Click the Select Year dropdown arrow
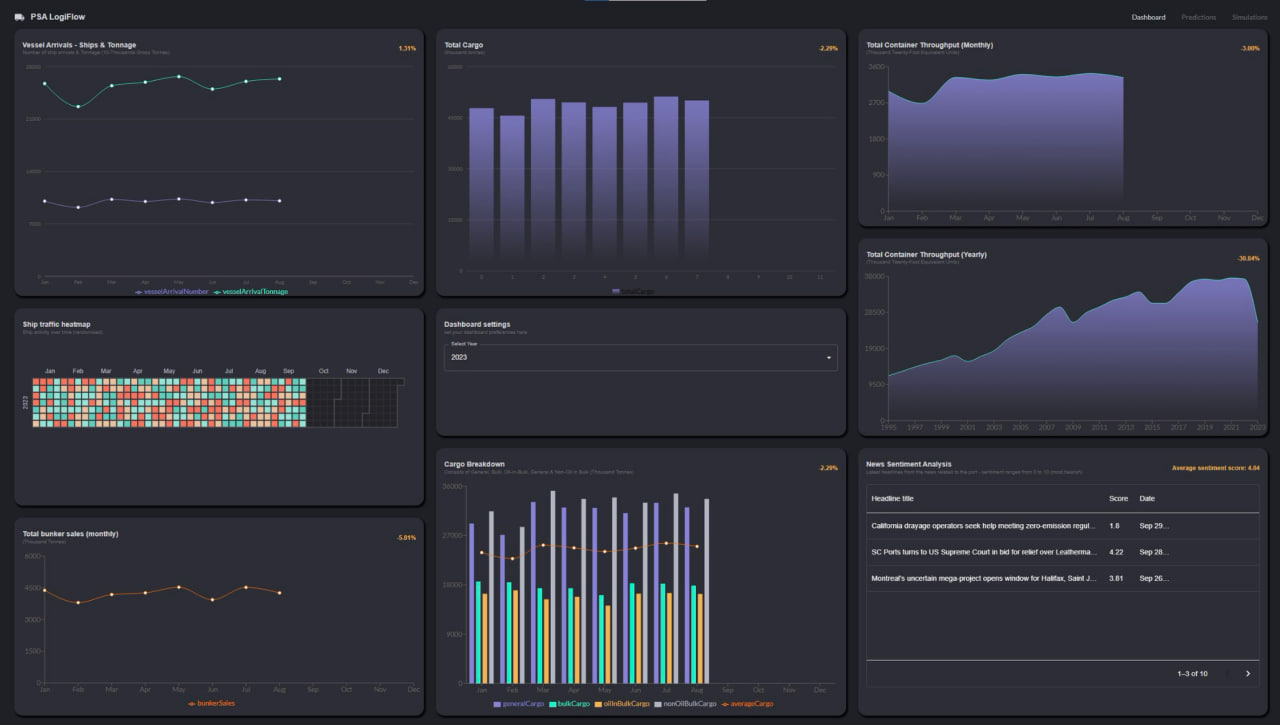 click(x=828, y=358)
